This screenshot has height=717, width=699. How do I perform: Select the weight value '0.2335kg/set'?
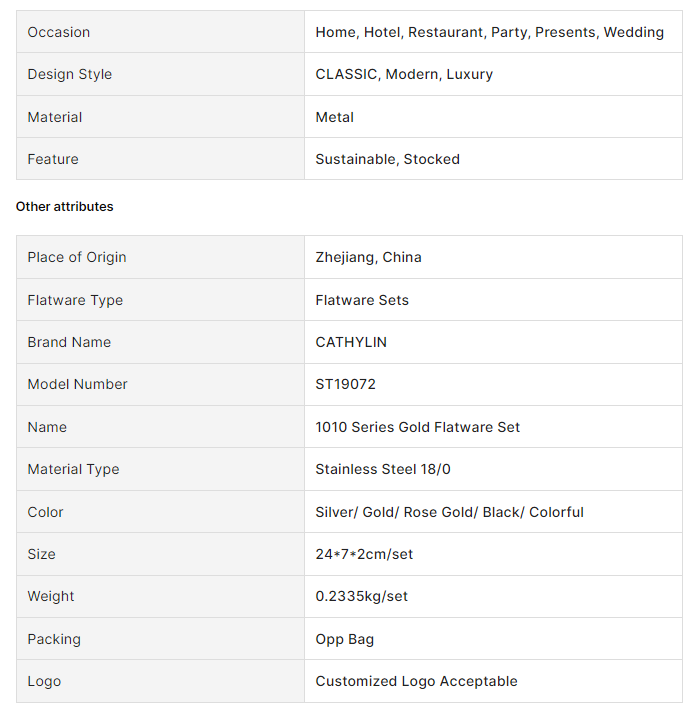[x=361, y=596]
